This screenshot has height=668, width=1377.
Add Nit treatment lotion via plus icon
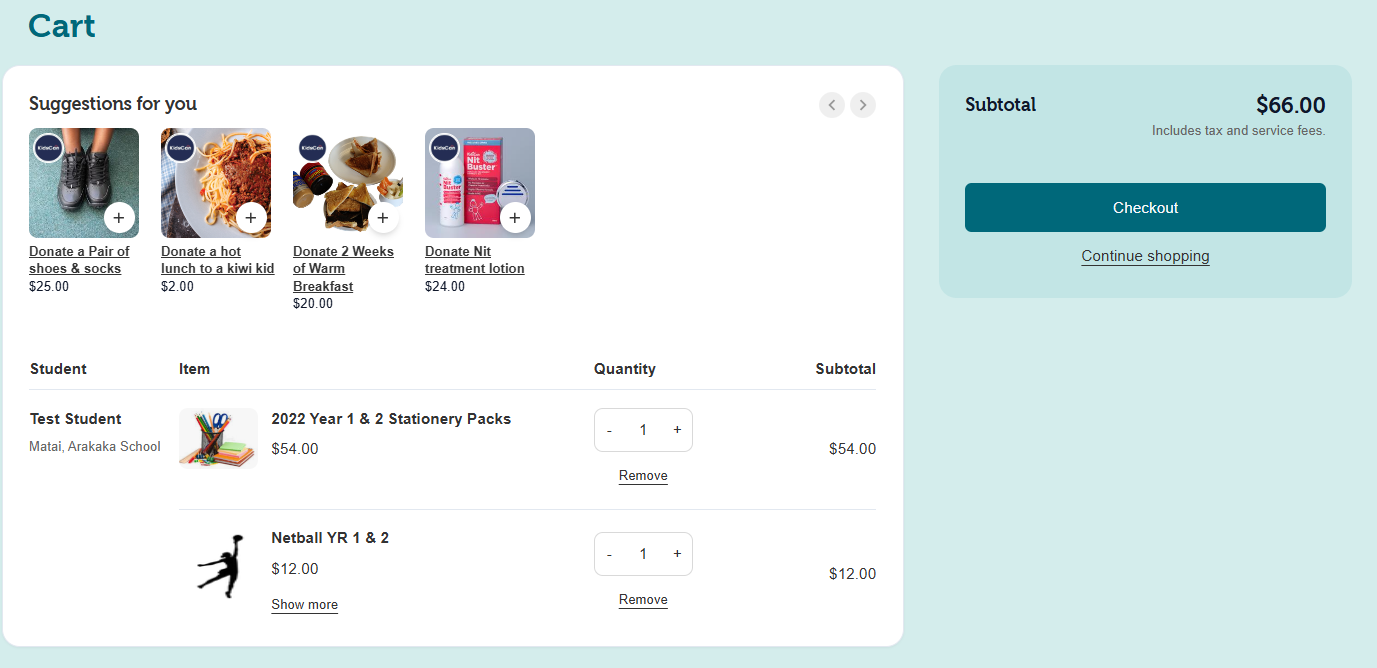pyautogui.click(x=514, y=217)
